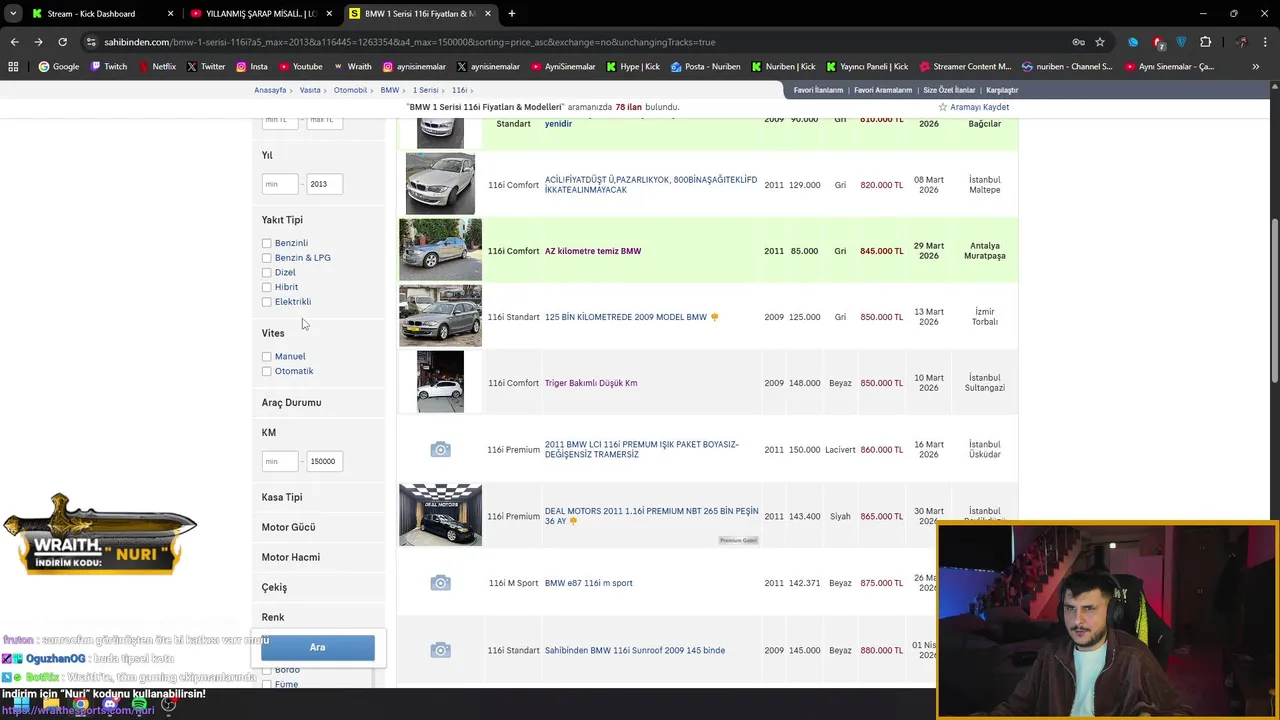
Task: Open the Hype | Kick bookmark
Action: 633,67
